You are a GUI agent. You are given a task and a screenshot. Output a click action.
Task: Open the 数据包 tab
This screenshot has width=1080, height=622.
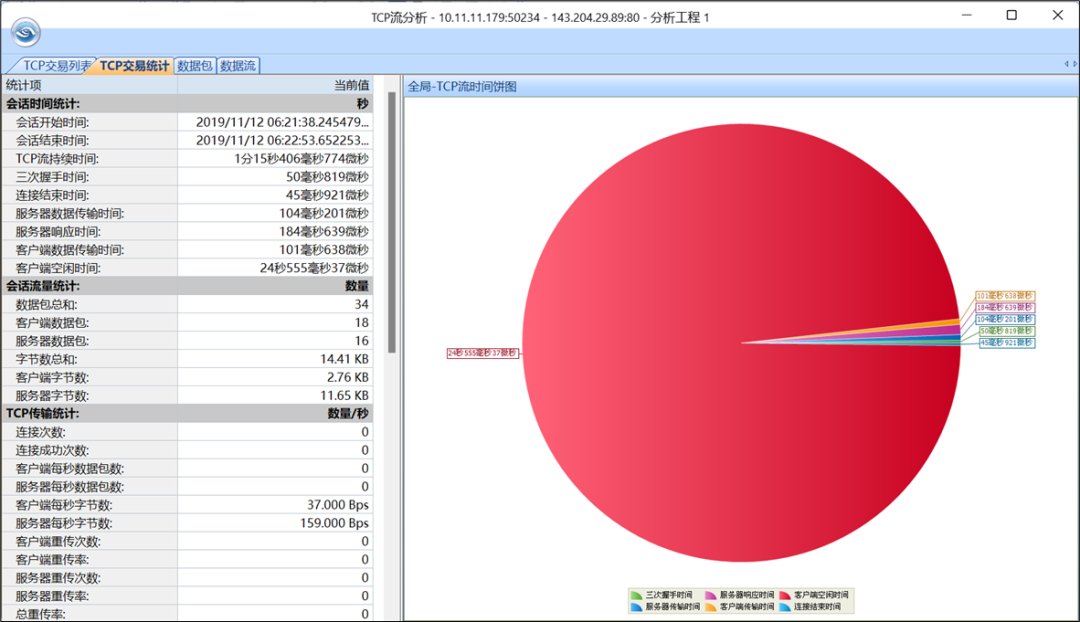click(194, 66)
